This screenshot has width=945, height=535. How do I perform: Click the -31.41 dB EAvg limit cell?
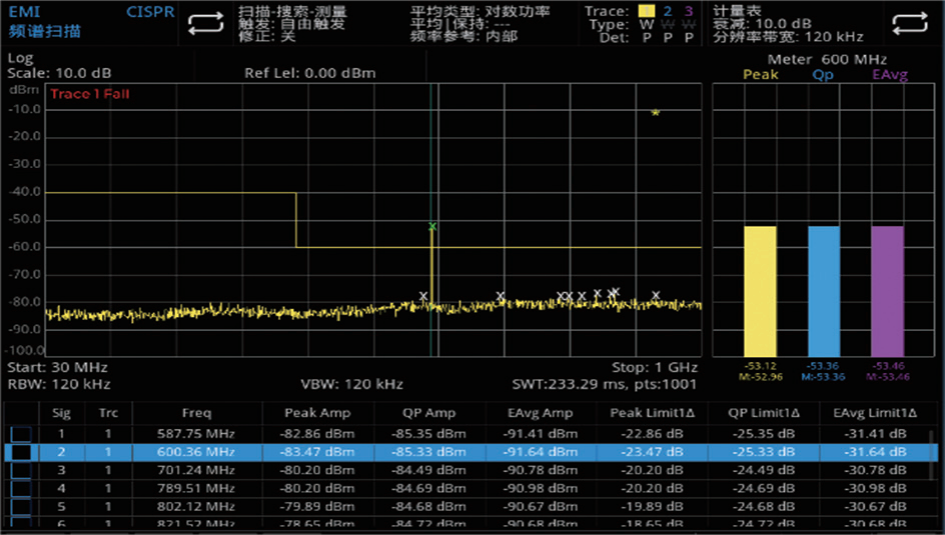coord(875,434)
